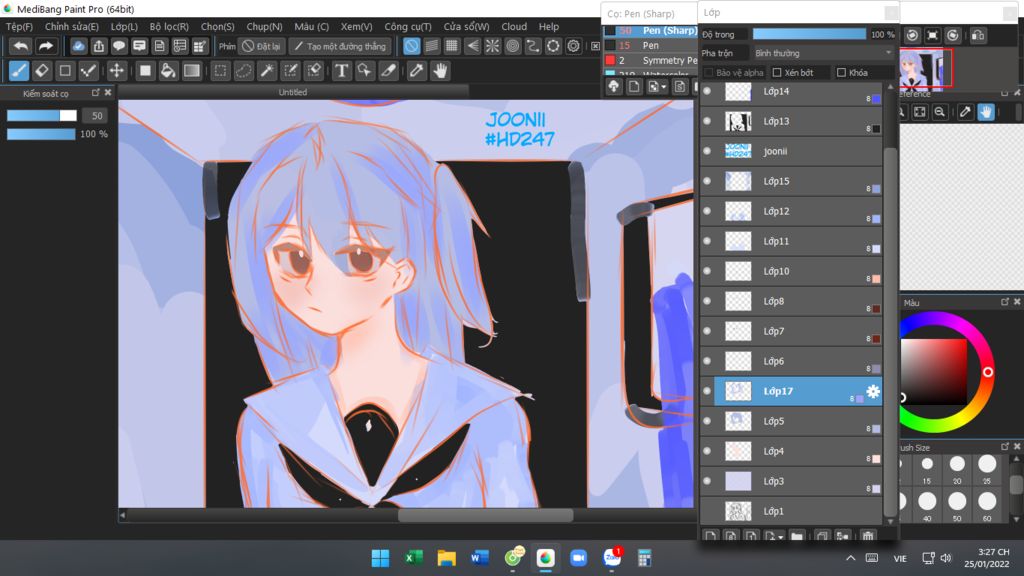Hide layer Lớp13
The height and width of the screenshot is (576, 1024).
(707, 121)
